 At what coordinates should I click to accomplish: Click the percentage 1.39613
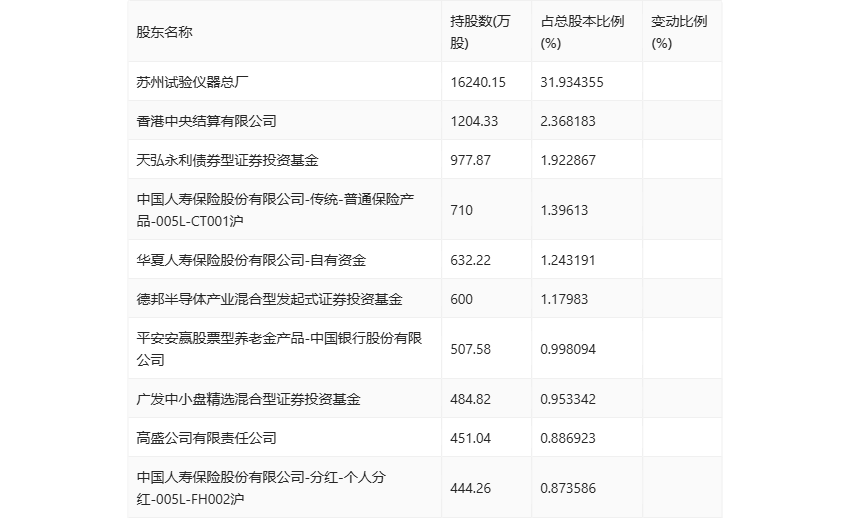564,210
